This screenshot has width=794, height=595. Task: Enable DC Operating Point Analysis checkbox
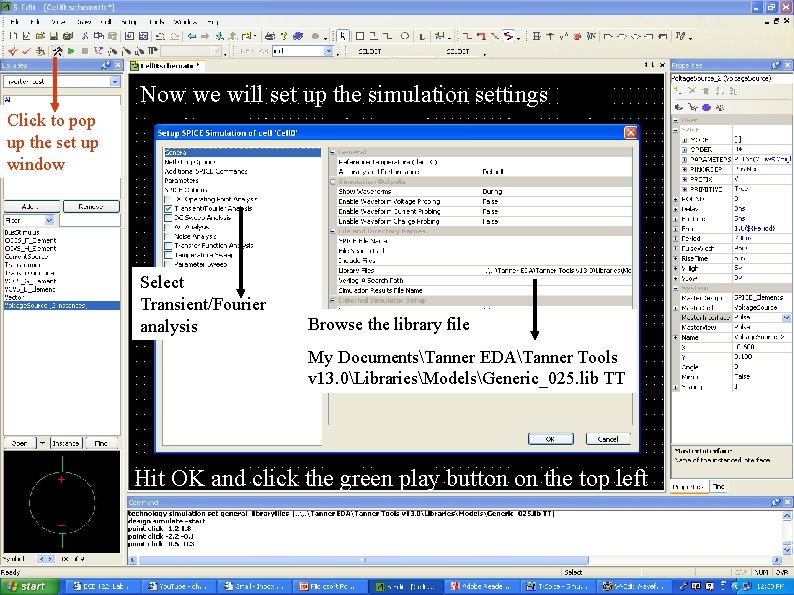click(168, 200)
